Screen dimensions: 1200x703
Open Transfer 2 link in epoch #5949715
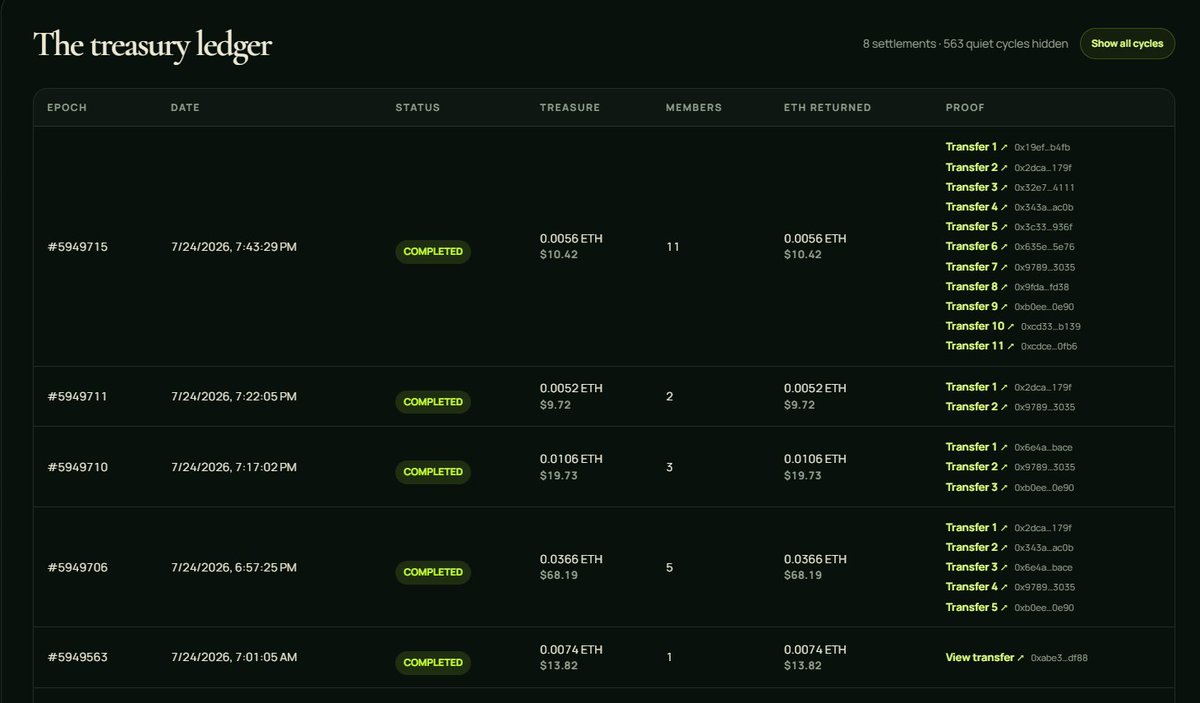click(977, 167)
